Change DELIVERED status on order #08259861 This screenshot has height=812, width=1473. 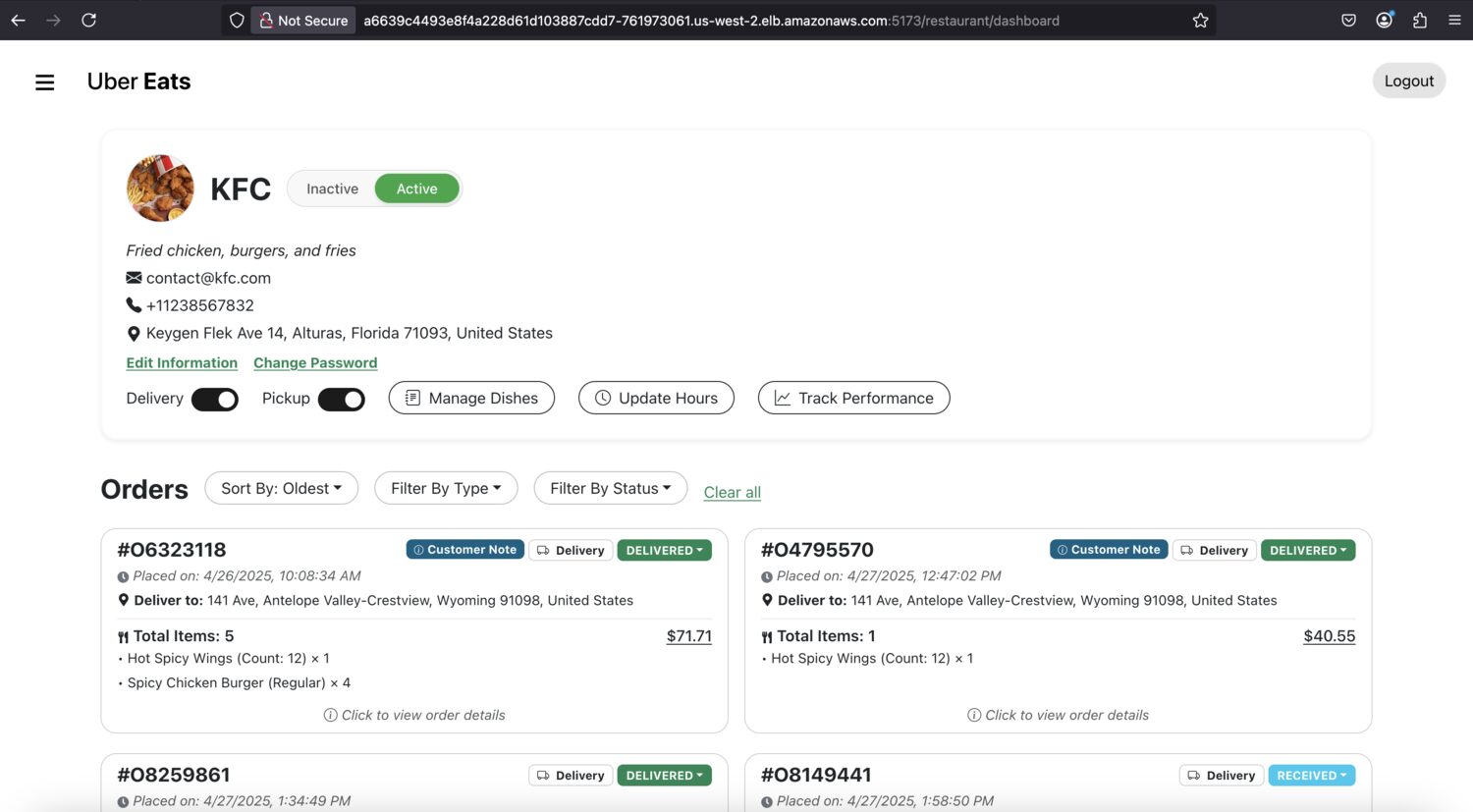tap(665, 776)
